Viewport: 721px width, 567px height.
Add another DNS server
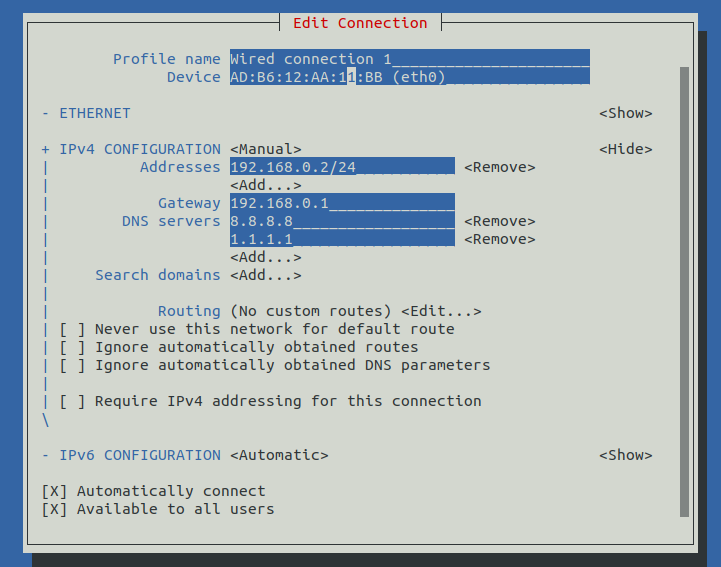point(266,257)
